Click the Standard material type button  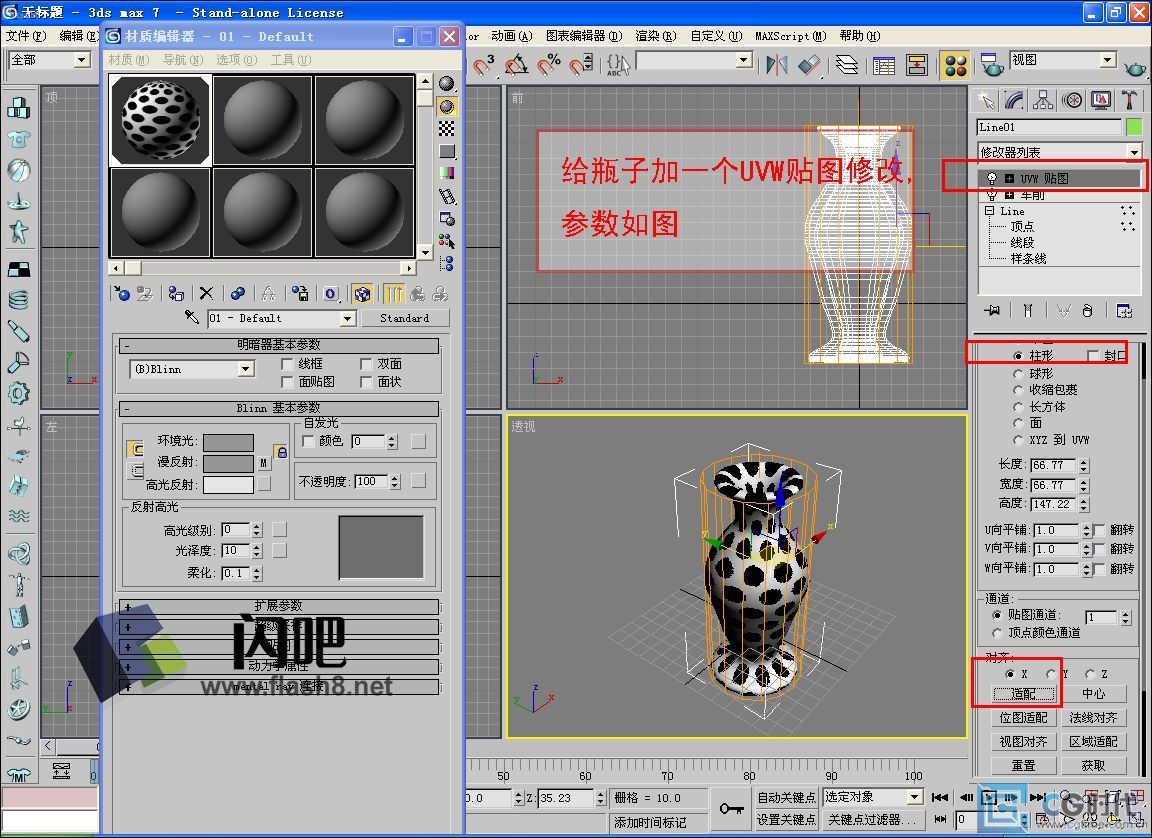pos(404,318)
